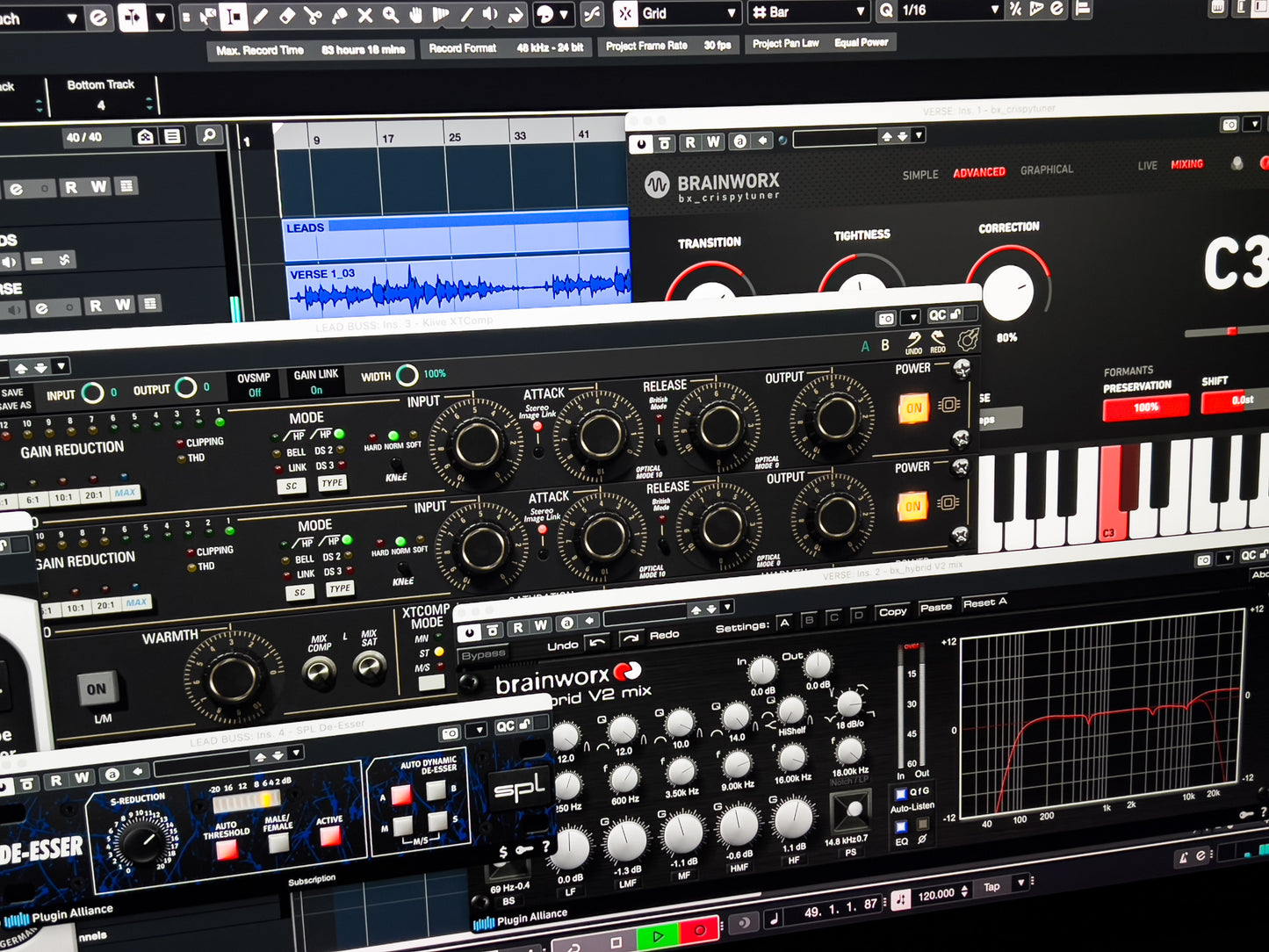Switch crispytuner to SIMPLE view
This screenshot has height=952, width=1269.
click(920, 175)
